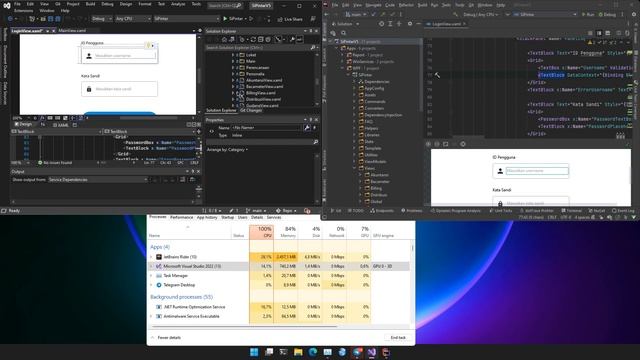This screenshot has width=640, height=360.
Task: Open the Terminal tool window in Rider
Action: click(x=571, y=211)
